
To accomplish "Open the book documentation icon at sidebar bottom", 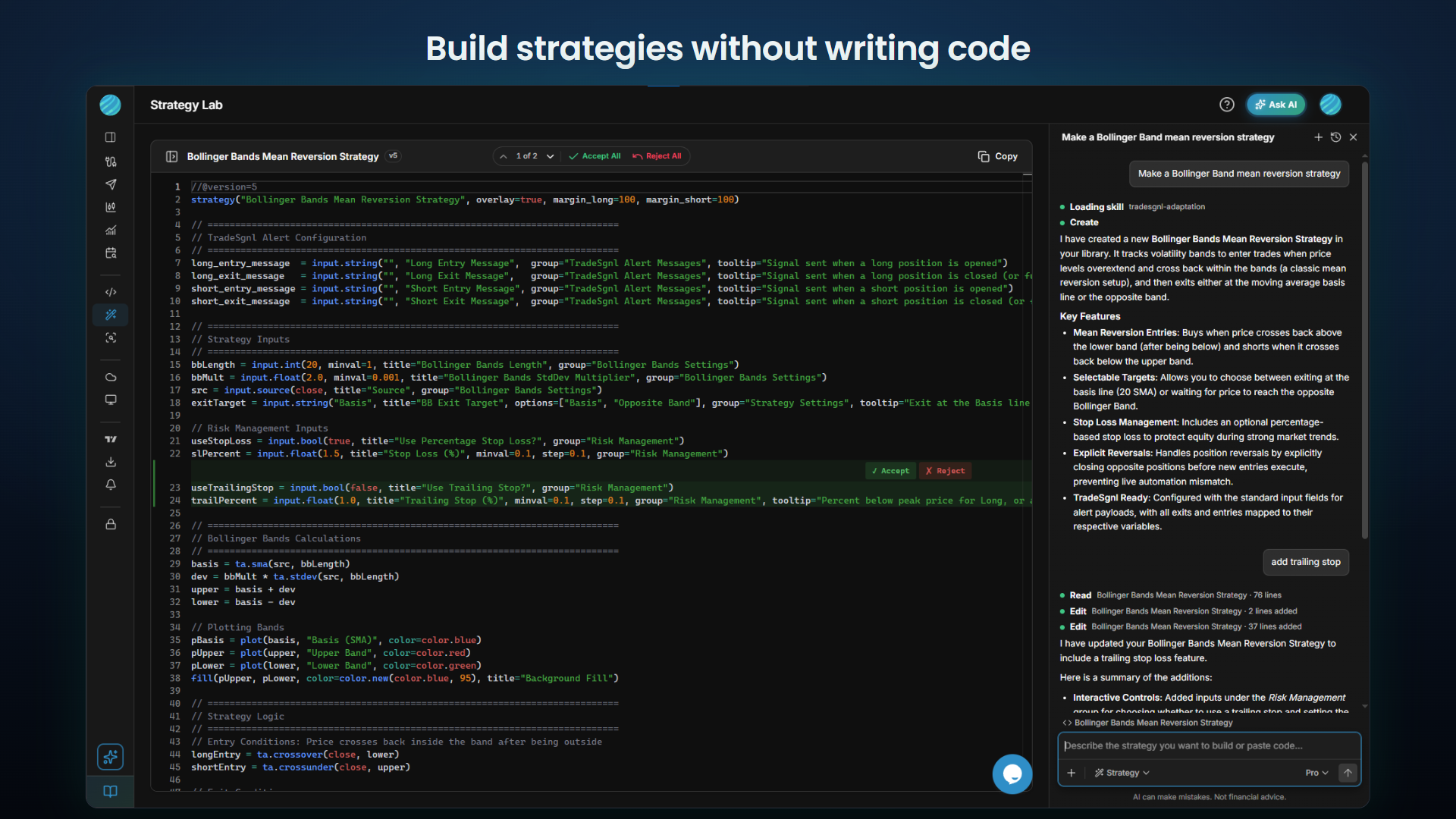I will 111,792.
